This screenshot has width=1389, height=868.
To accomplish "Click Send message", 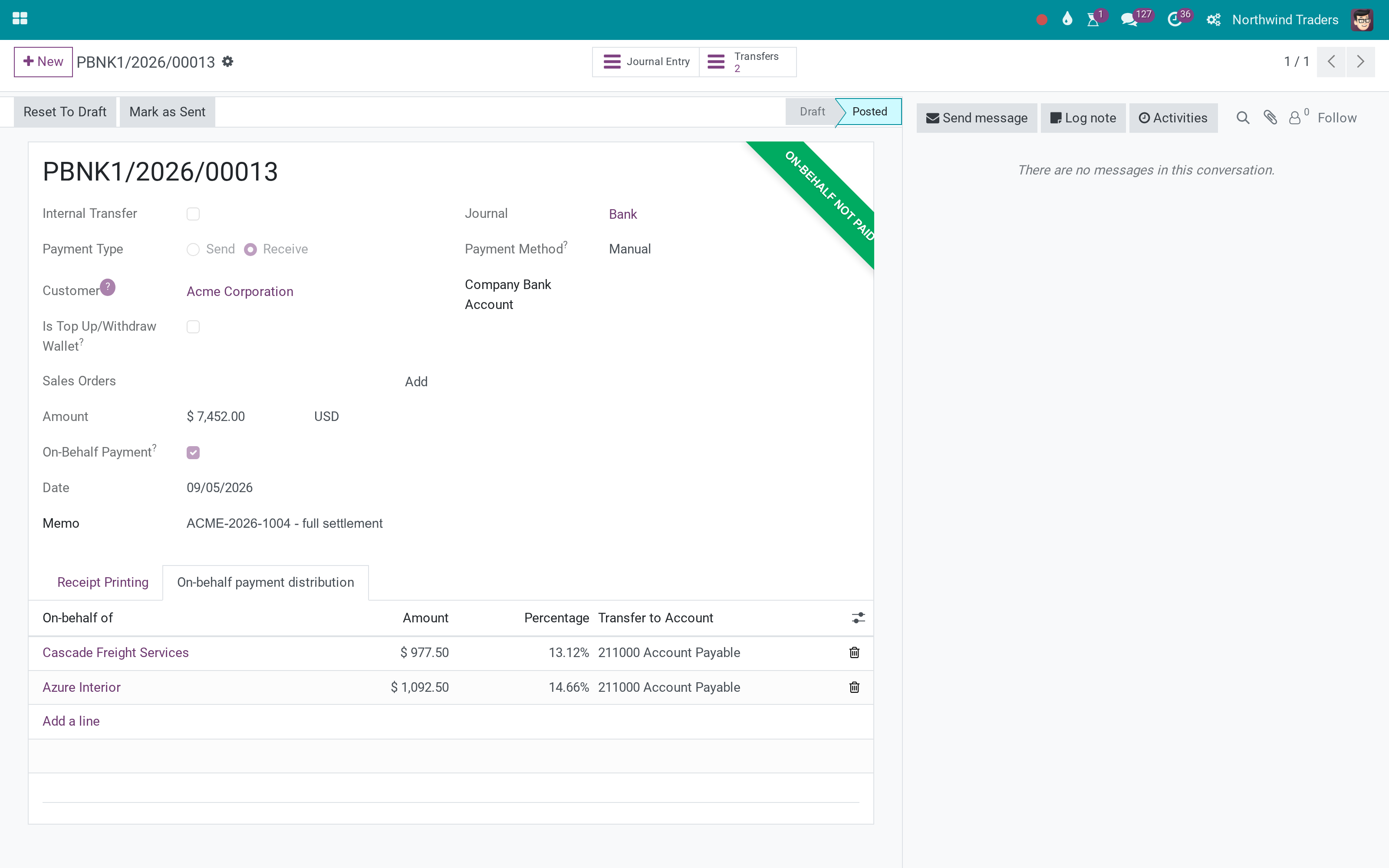I will (976, 118).
